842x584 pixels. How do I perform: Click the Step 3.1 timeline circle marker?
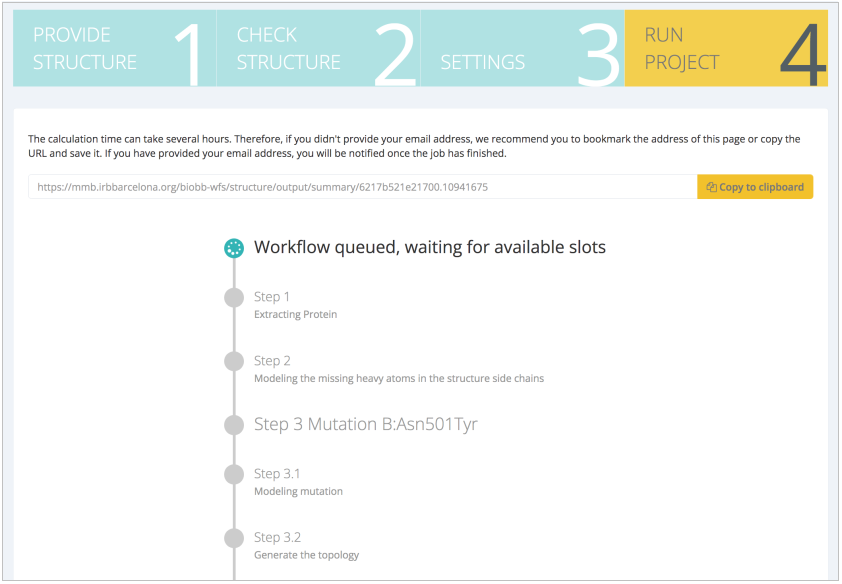pyautogui.click(x=234, y=474)
